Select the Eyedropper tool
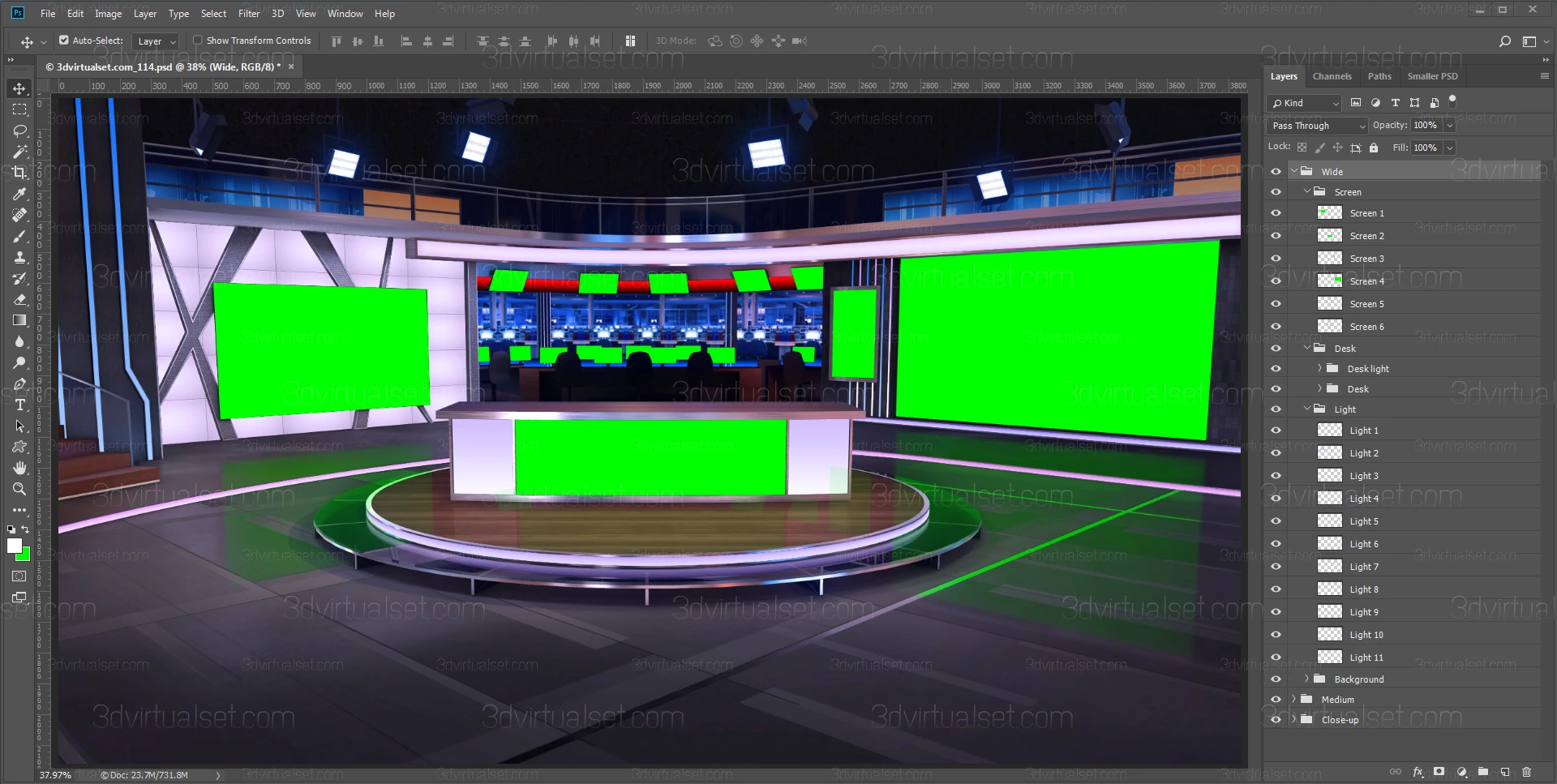Screen dimensions: 1557x784 (19, 194)
